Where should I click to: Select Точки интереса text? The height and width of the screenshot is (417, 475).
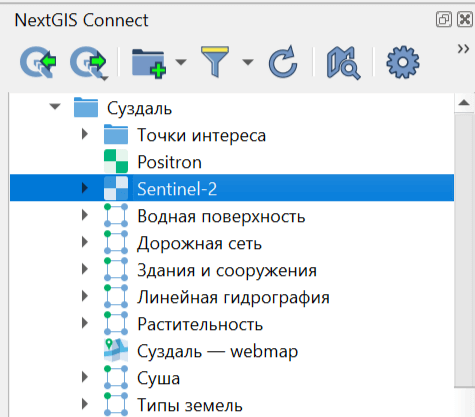coord(201,135)
